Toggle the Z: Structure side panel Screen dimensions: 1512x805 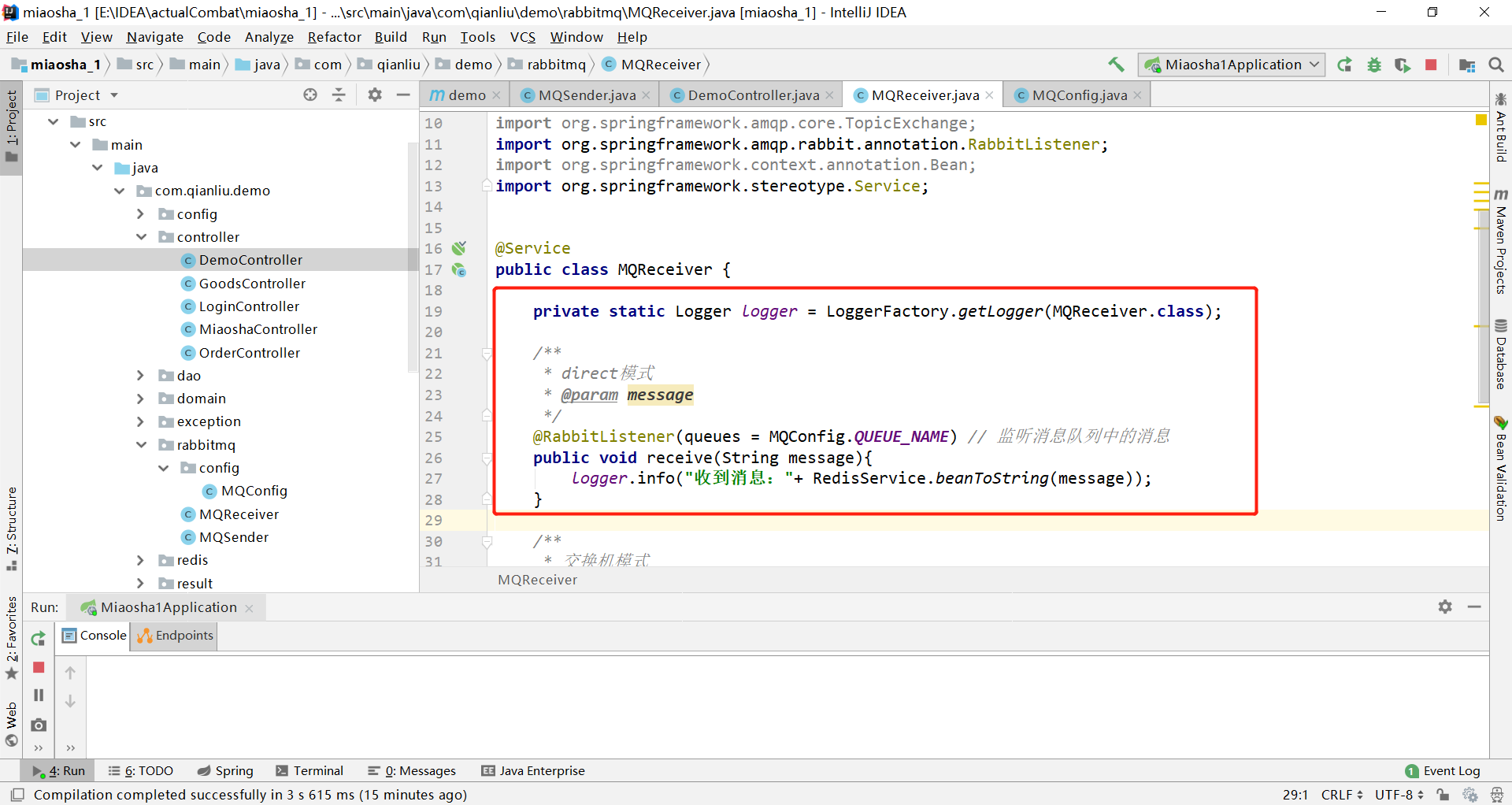pyautogui.click(x=11, y=529)
